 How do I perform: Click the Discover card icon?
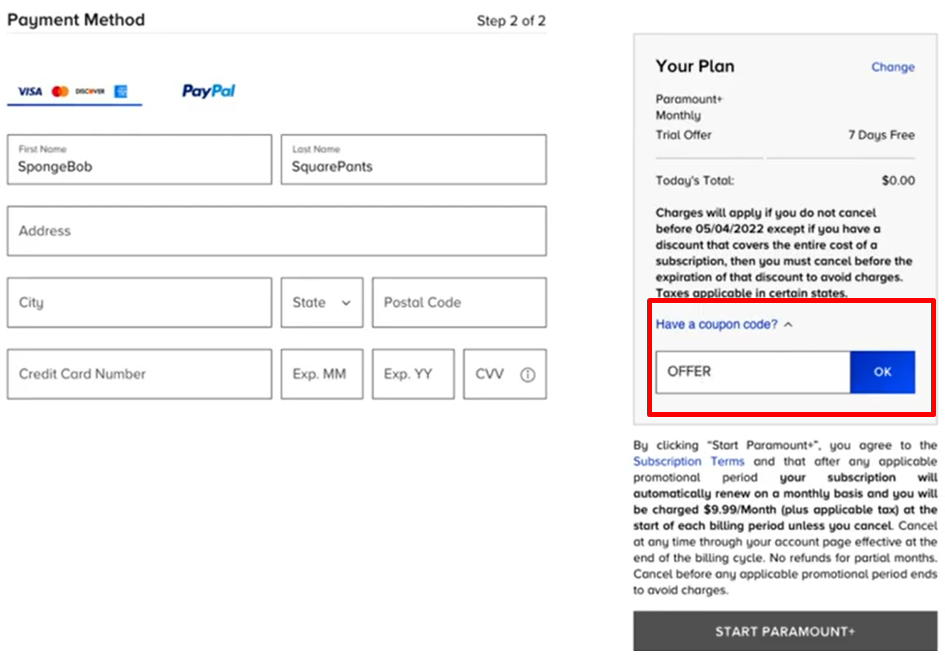pos(90,91)
